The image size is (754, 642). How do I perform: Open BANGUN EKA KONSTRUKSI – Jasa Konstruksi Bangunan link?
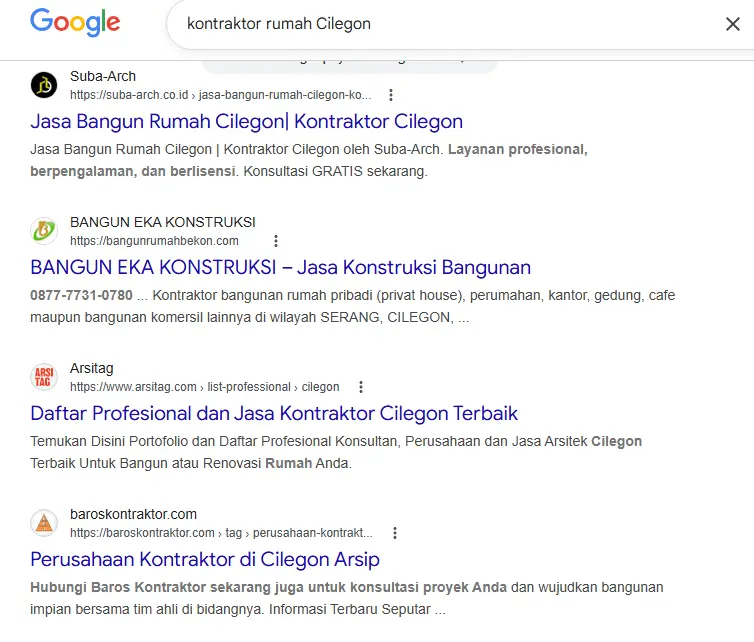[x=281, y=267]
